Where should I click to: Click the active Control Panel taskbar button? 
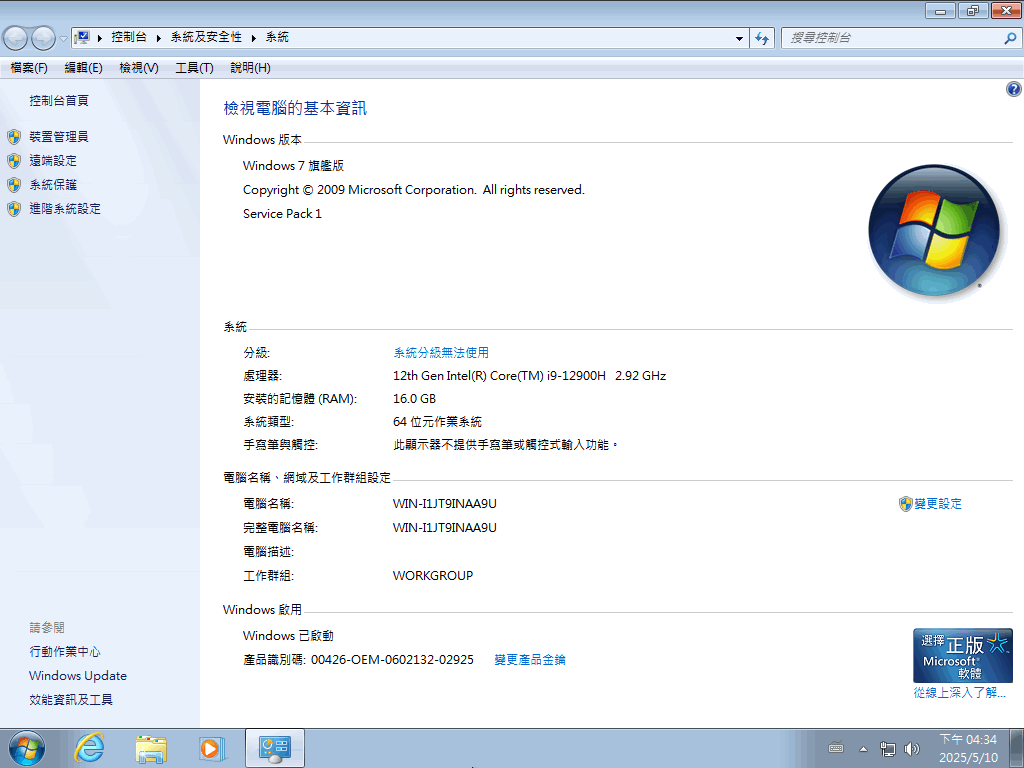(x=275, y=748)
